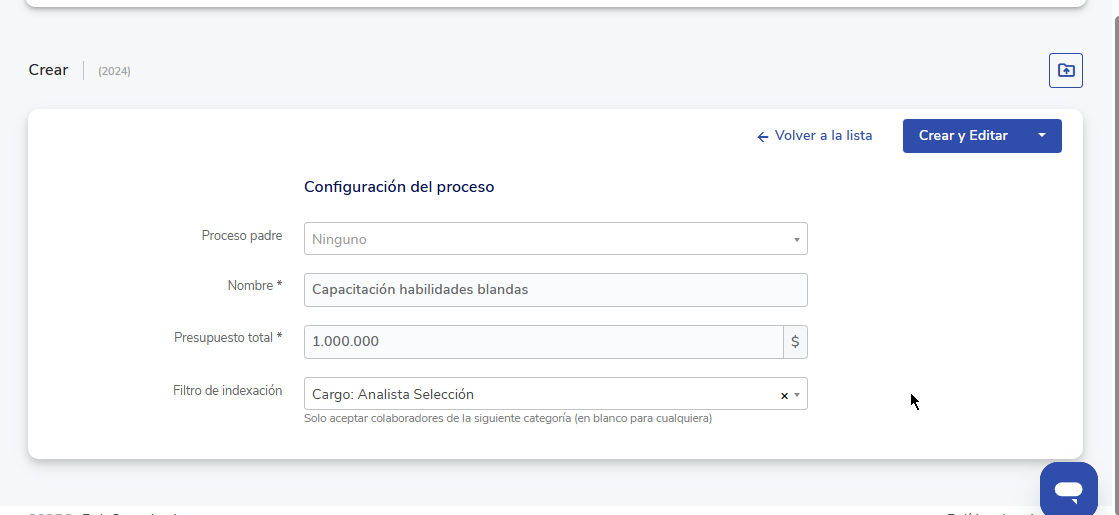Click the folder upload icon
The height and width of the screenshot is (515, 1119).
pos(1065,71)
